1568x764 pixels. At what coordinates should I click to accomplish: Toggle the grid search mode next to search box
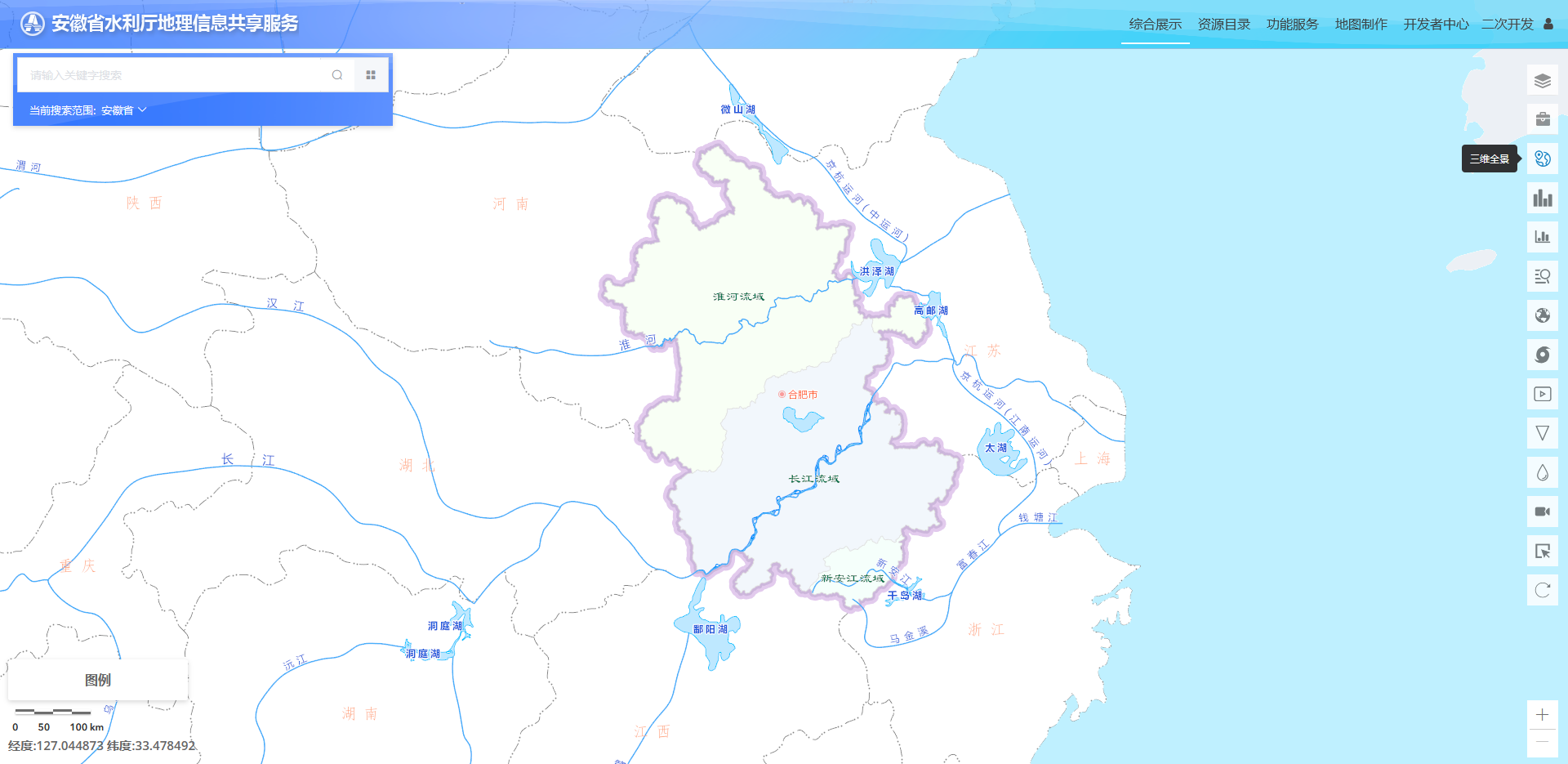(371, 74)
